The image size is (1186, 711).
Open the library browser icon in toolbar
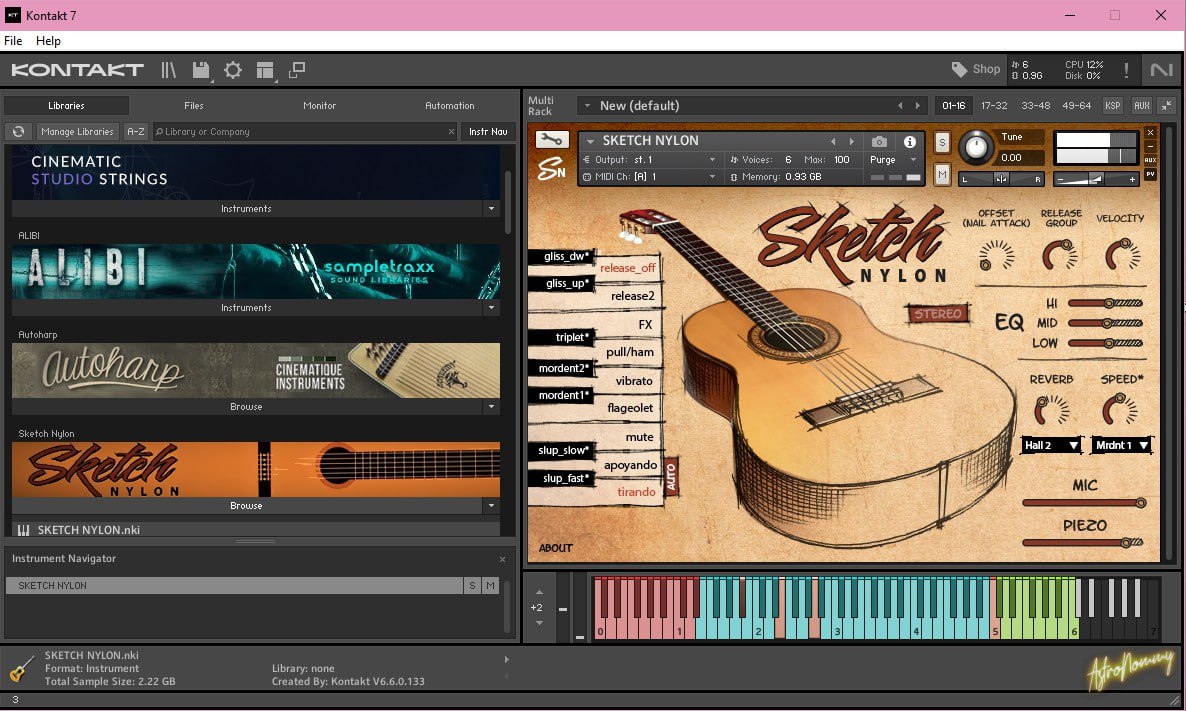[169, 70]
